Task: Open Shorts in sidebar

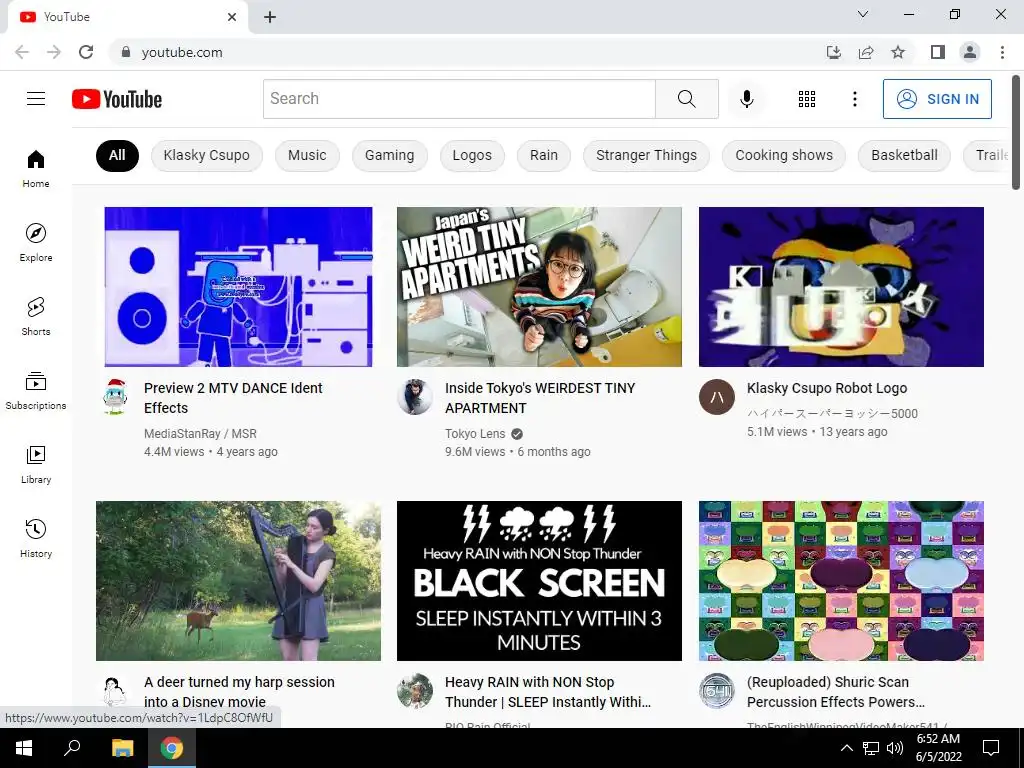Action: (x=36, y=317)
